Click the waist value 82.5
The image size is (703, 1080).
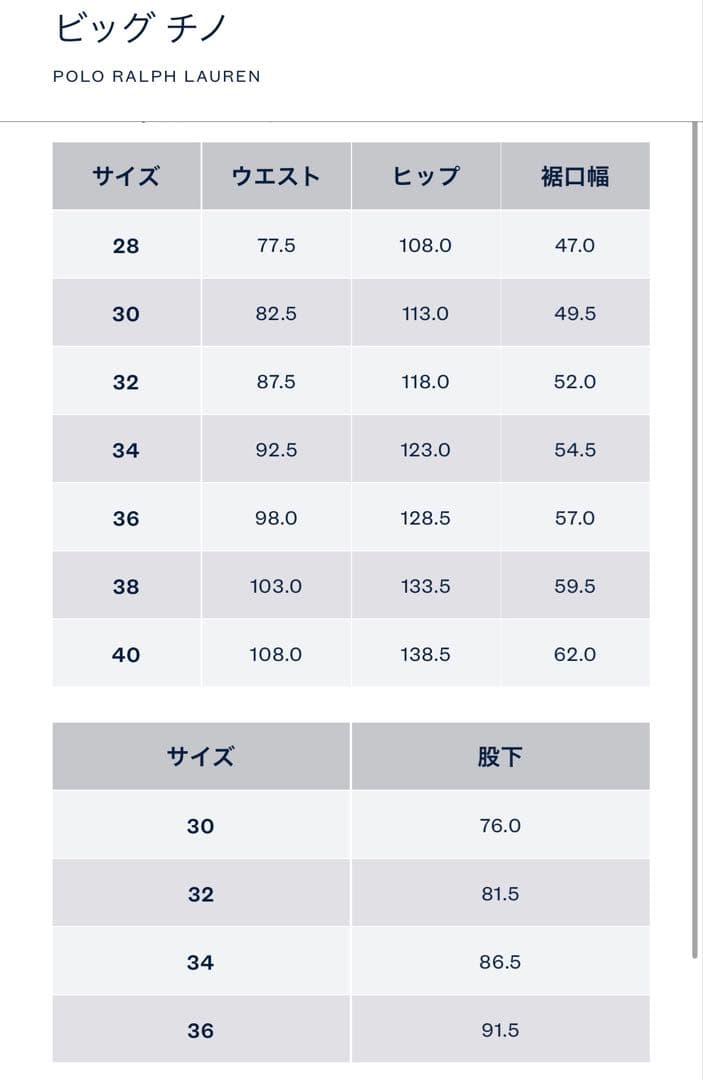tap(276, 314)
